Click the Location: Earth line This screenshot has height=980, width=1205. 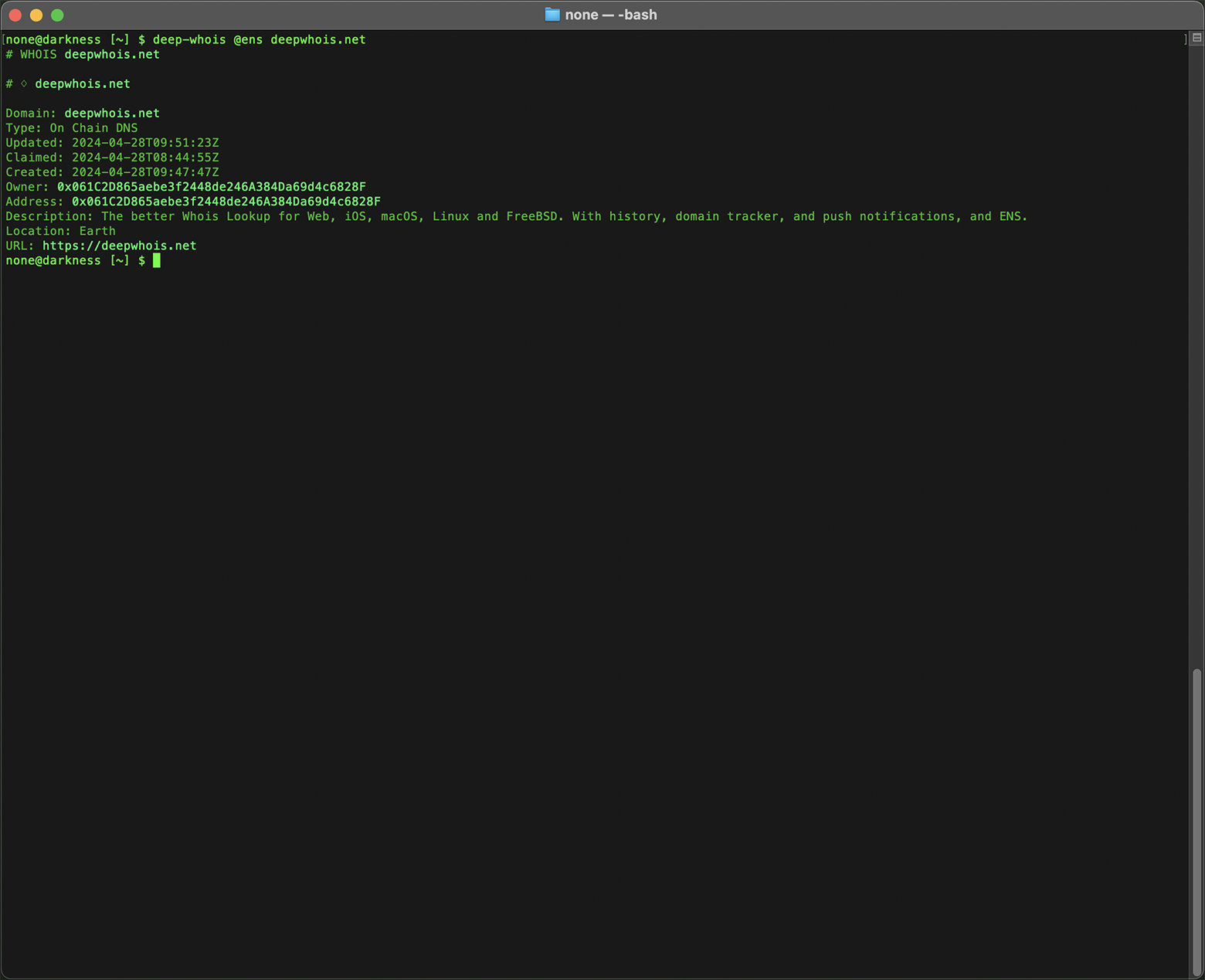click(x=60, y=230)
